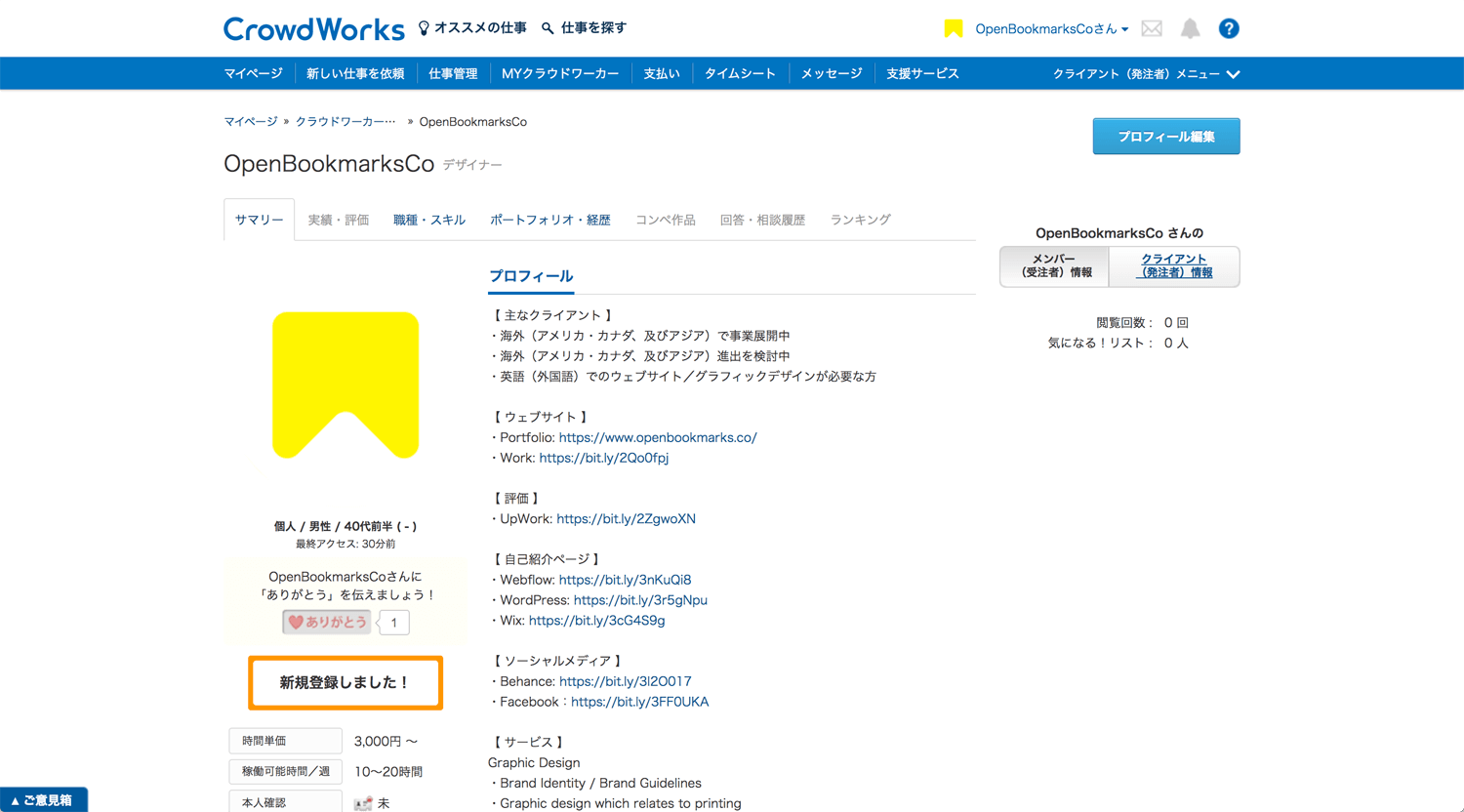Select the 回答・相談履歴 tab
Screen dimensions: 1464x812
click(762, 220)
